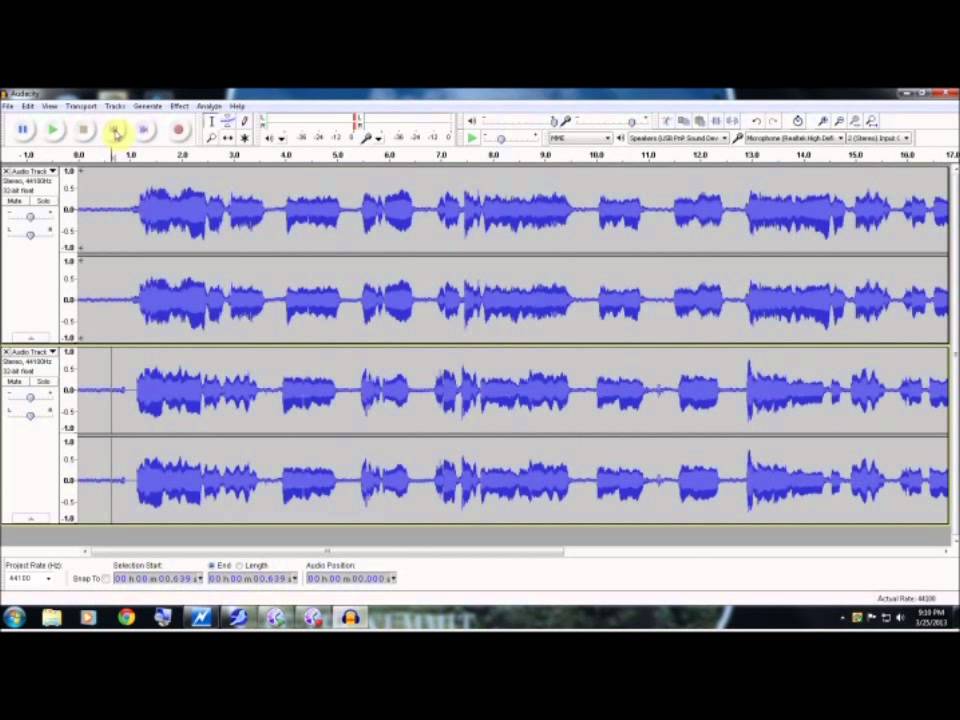Image resolution: width=960 pixels, height=720 pixels.
Task: Stop playback with the Stop button
Action: tap(84, 130)
